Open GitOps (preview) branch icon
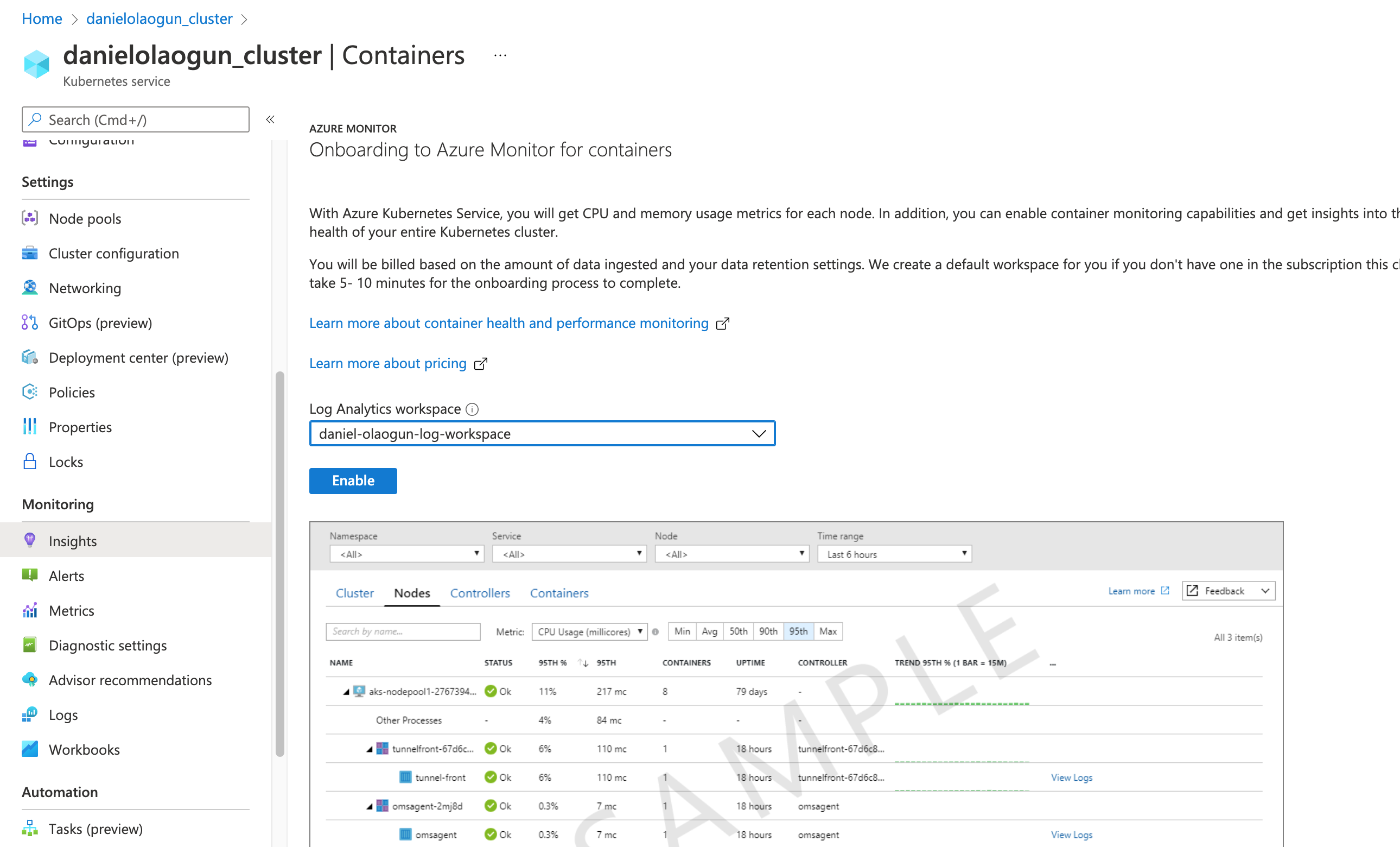The image size is (1400, 847). (x=29, y=323)
